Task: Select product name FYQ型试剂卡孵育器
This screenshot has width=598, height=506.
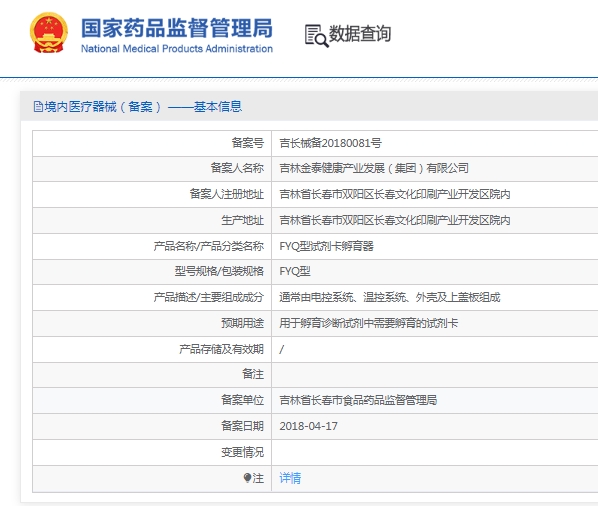Action: (326, 246)
